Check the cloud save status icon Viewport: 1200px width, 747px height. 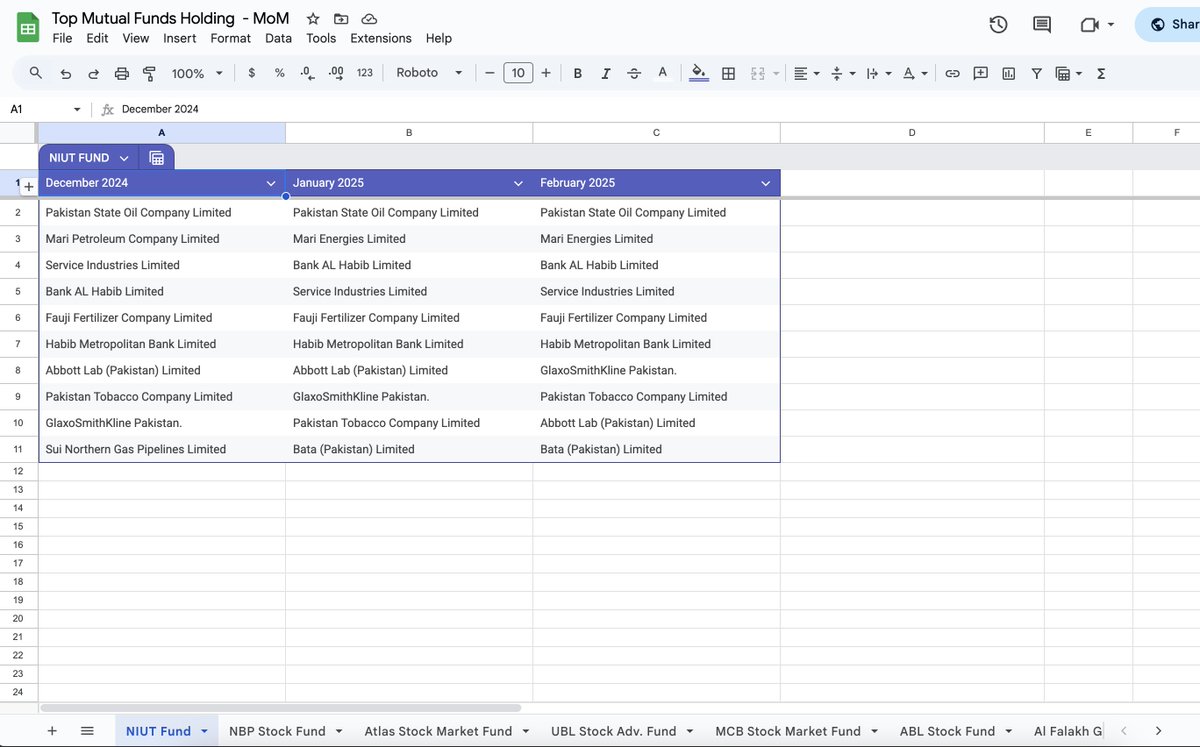click(x=369, y=19)
